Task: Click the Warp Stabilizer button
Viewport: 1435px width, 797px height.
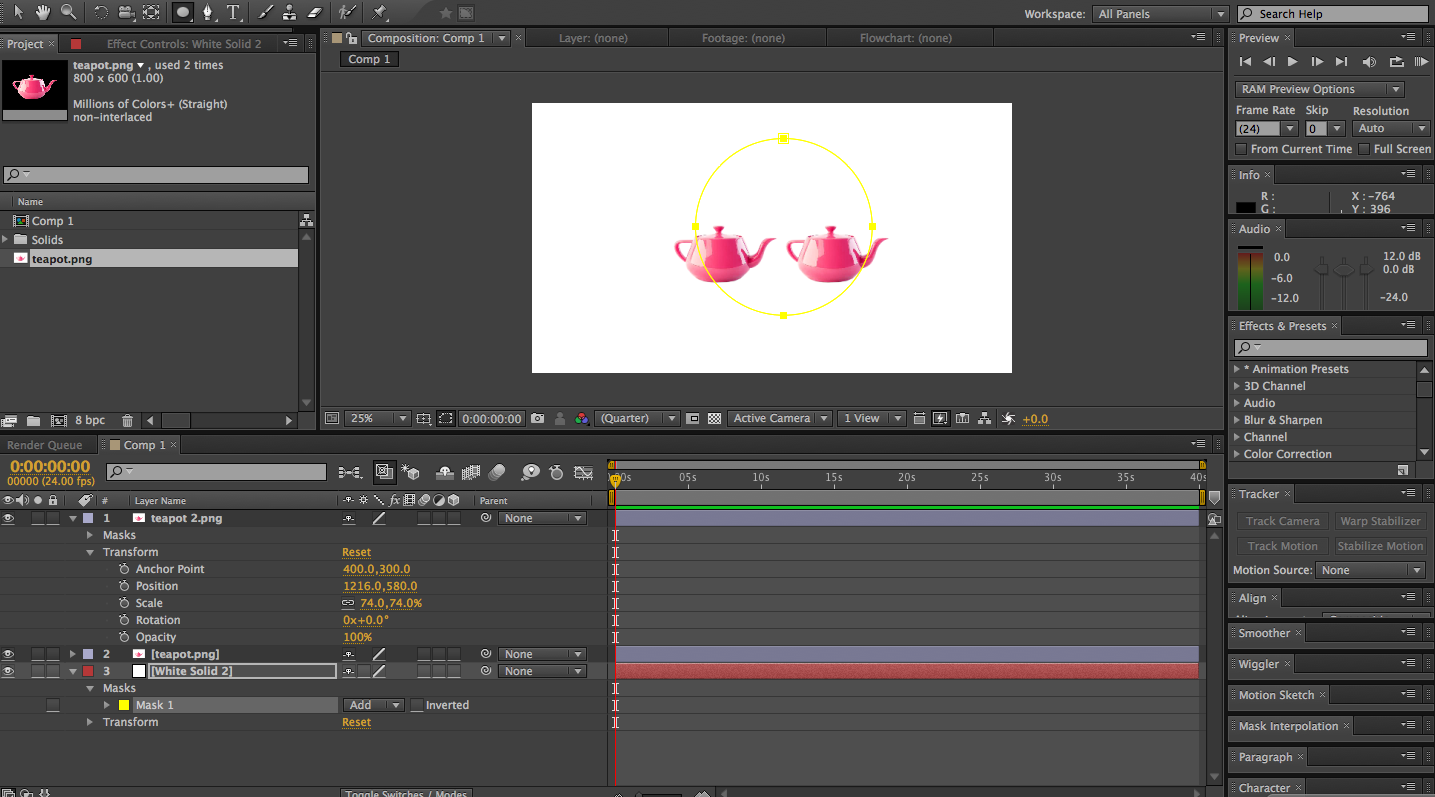Action: click(1380, 521)
